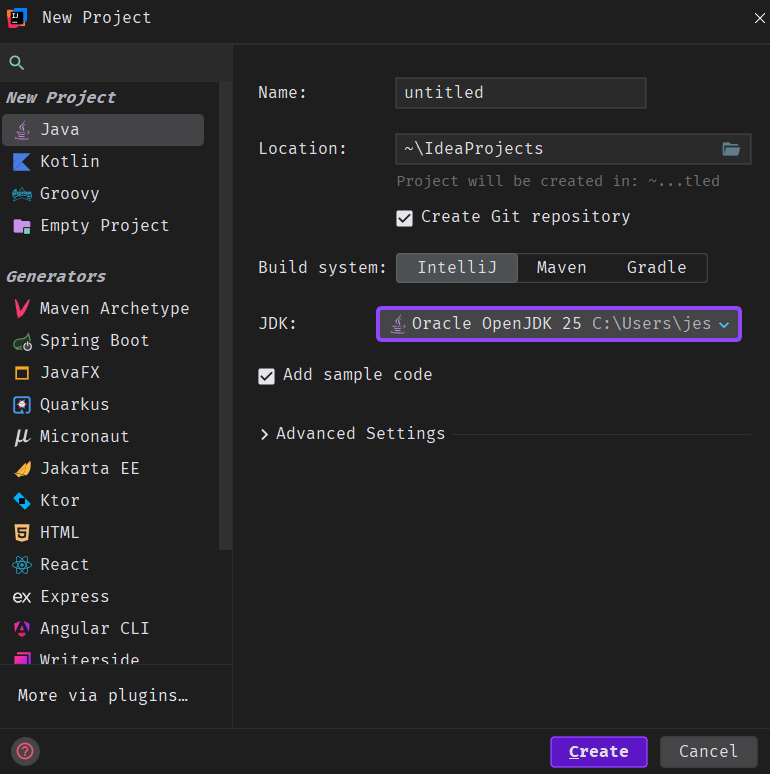This screenshot has width=770, height=774.
Task: Click the Name input field
Action: (520, 93)
